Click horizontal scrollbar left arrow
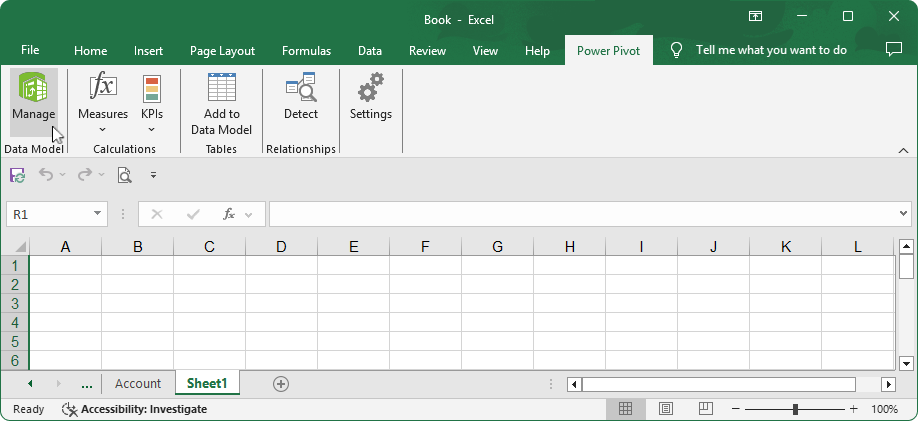The height and width of the screenshot is (421, 918). [574, 385]
